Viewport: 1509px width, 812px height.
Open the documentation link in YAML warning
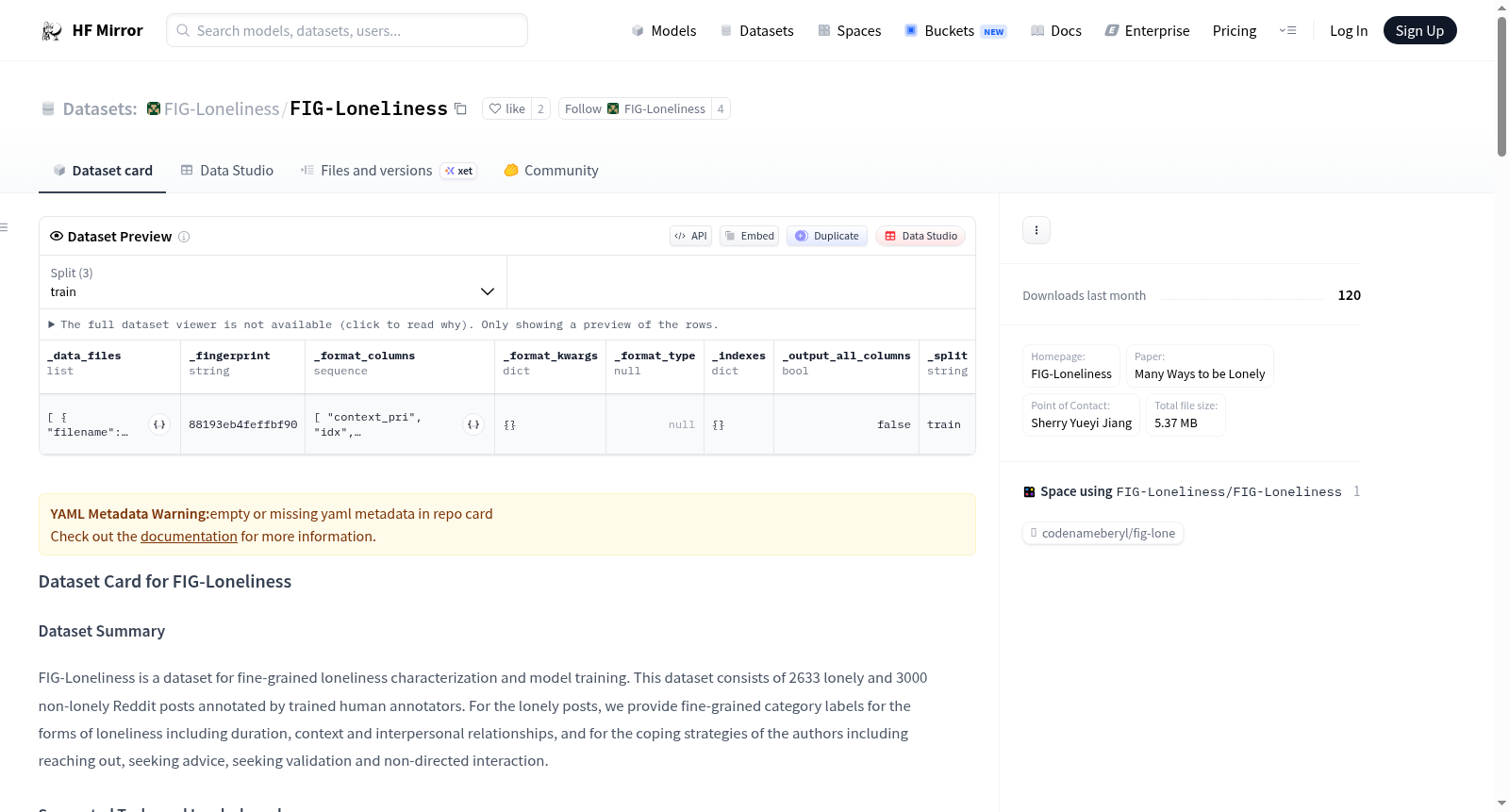(x=189, y=536)
